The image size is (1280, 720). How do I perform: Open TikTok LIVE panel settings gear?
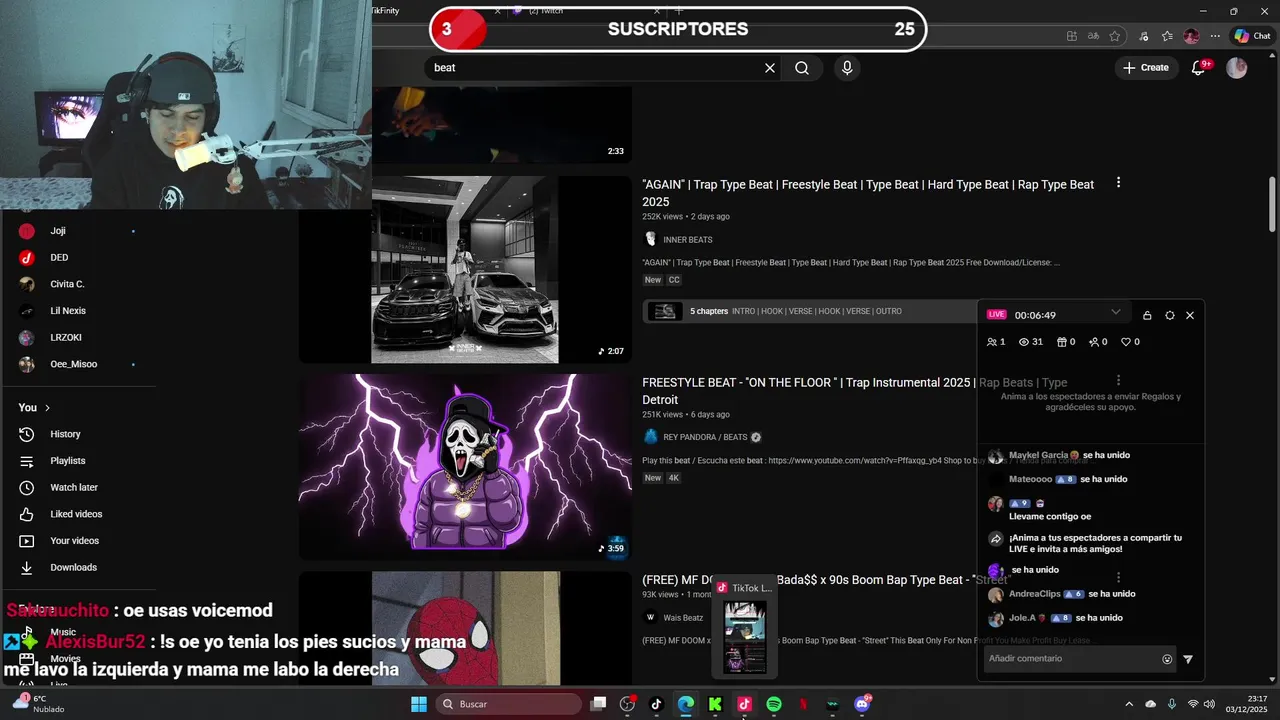[1170, 315]
